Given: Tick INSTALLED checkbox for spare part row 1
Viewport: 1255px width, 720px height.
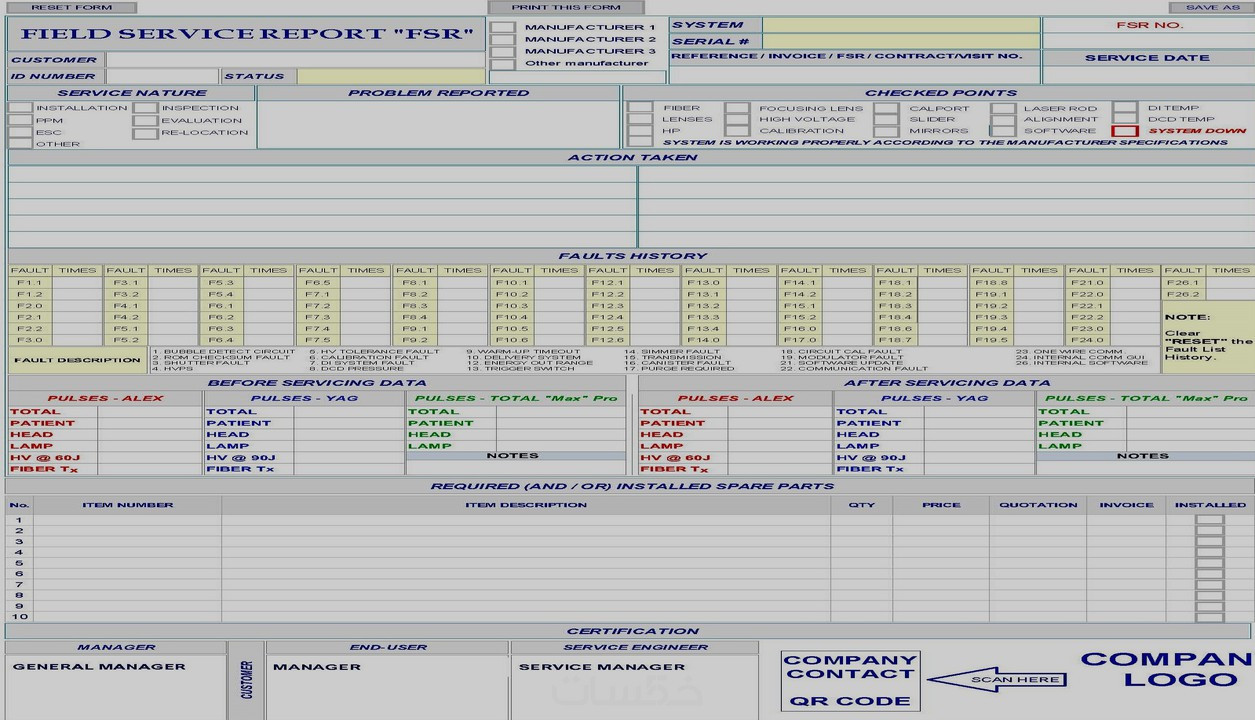Looking at the screenshot, I should pyautogui.click(x=1210, y=520).
